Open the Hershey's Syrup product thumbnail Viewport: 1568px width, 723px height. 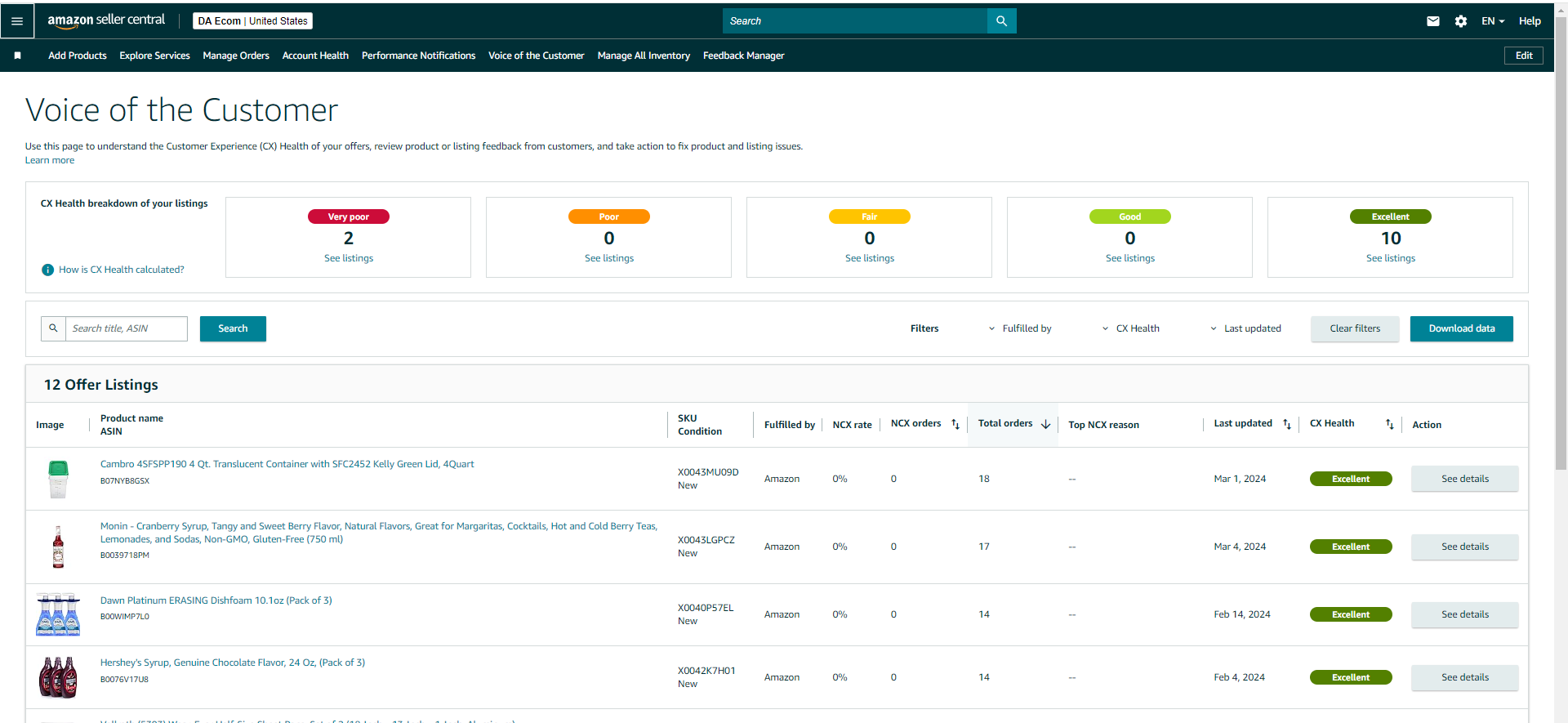coord(58,677)
